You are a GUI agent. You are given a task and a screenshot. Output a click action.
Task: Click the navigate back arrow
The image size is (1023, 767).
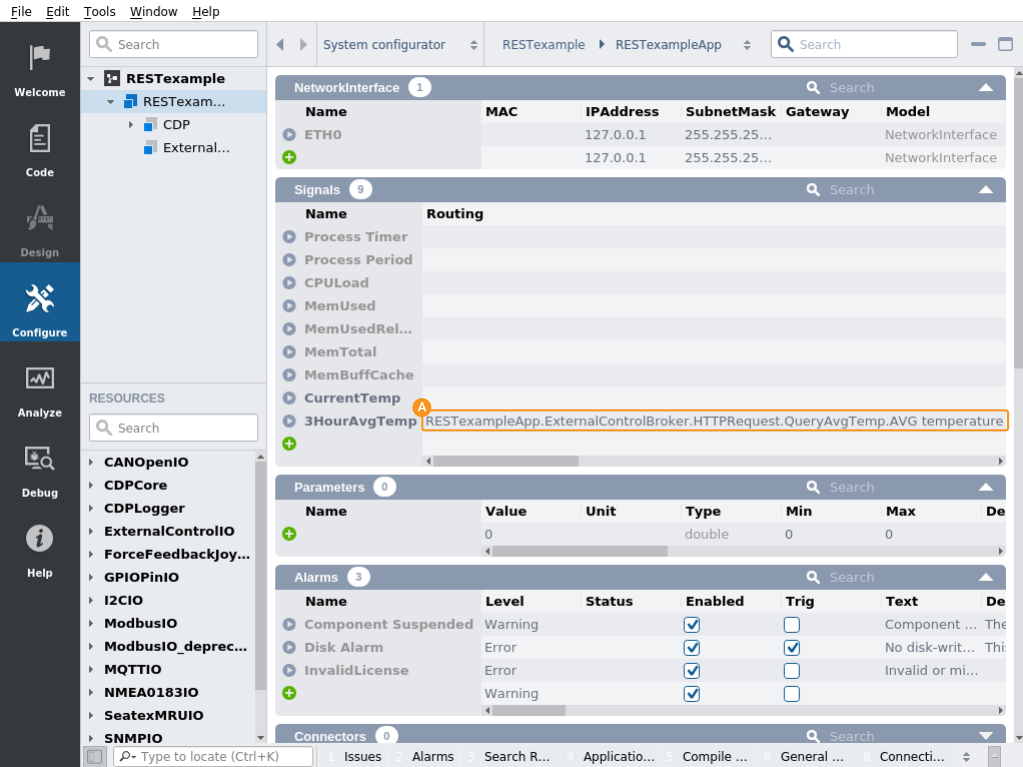[x=280, y=45]
